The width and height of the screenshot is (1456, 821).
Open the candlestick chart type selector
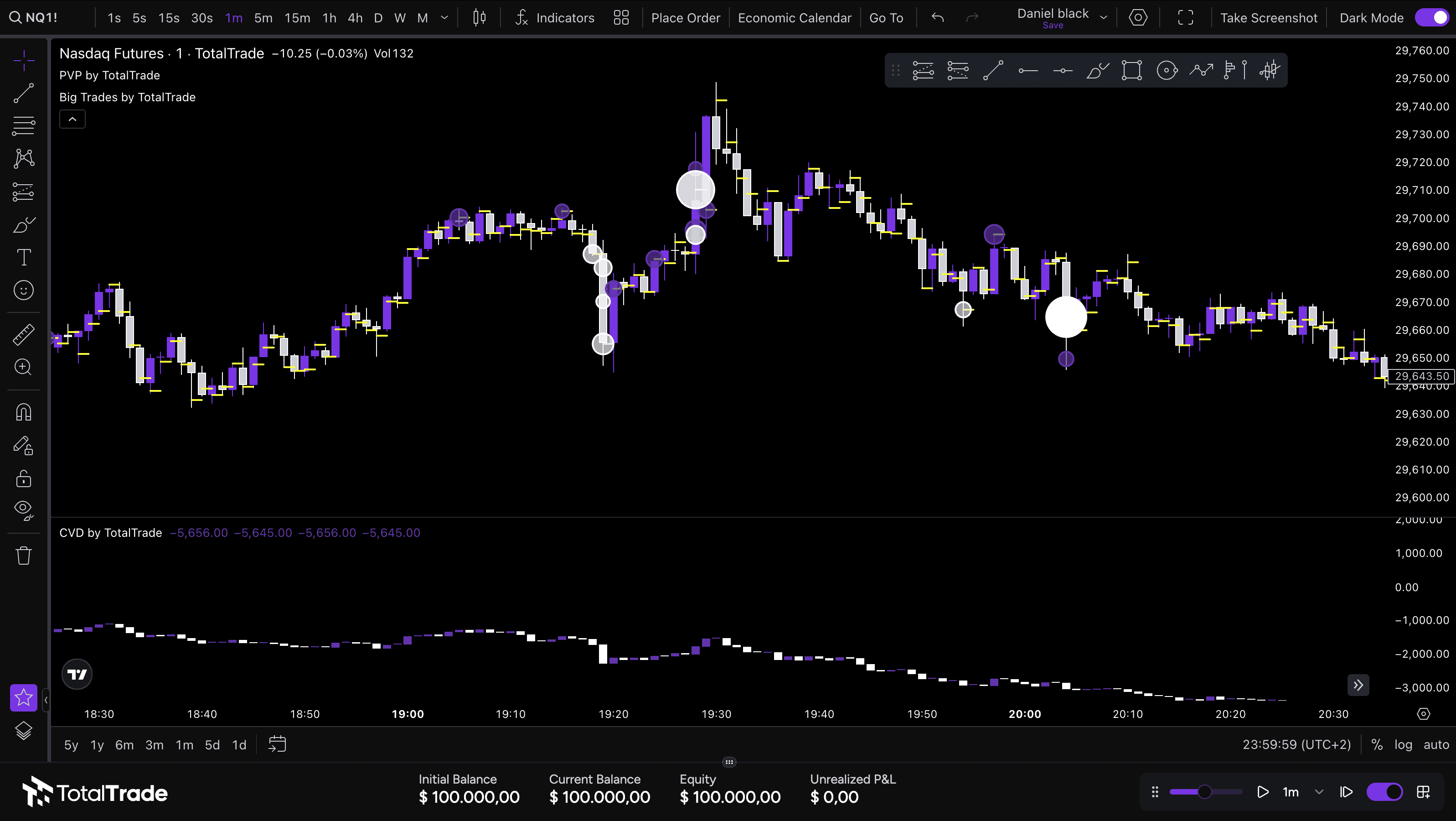tap(479, 17)
